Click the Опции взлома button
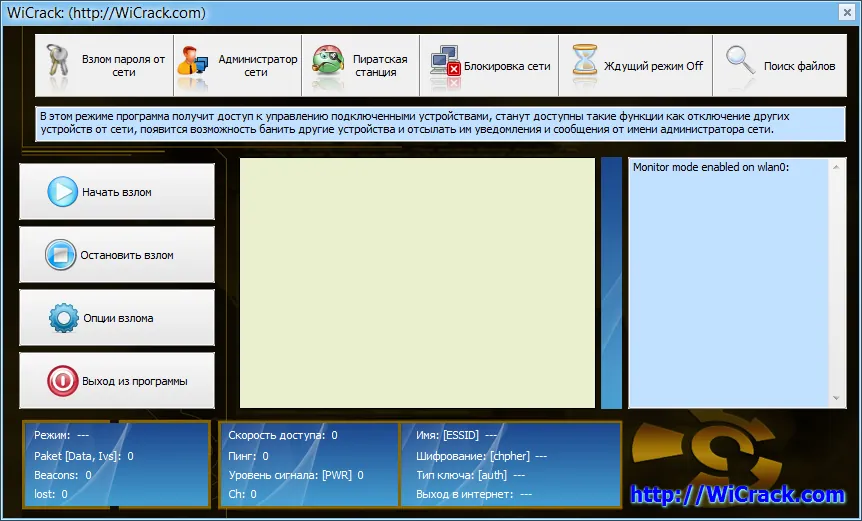This screenshot has width=862, height=521. coord(117,318)
